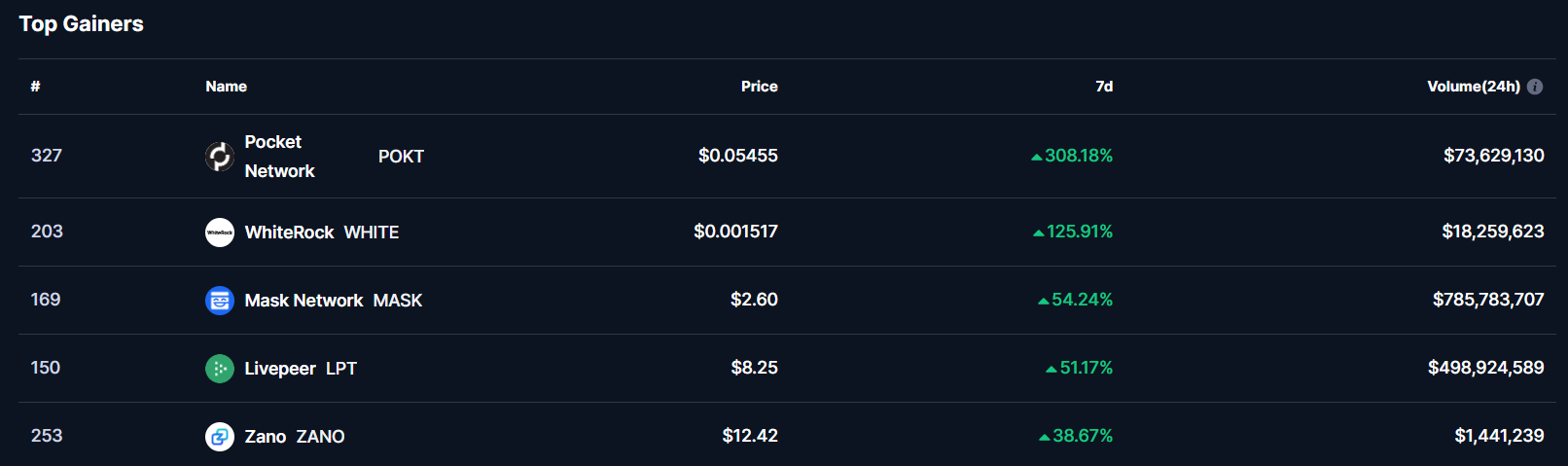This screenshot has height=466, width=1568.
Task: Open the Livepeer LPT coin link
Action: 281,369
